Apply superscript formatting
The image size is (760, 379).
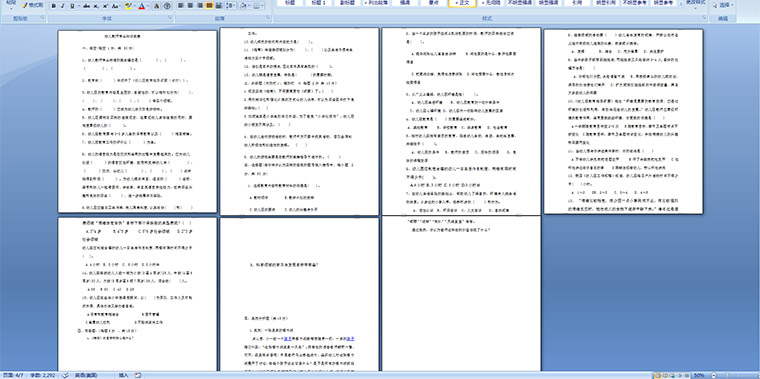(x=105, y=6)
